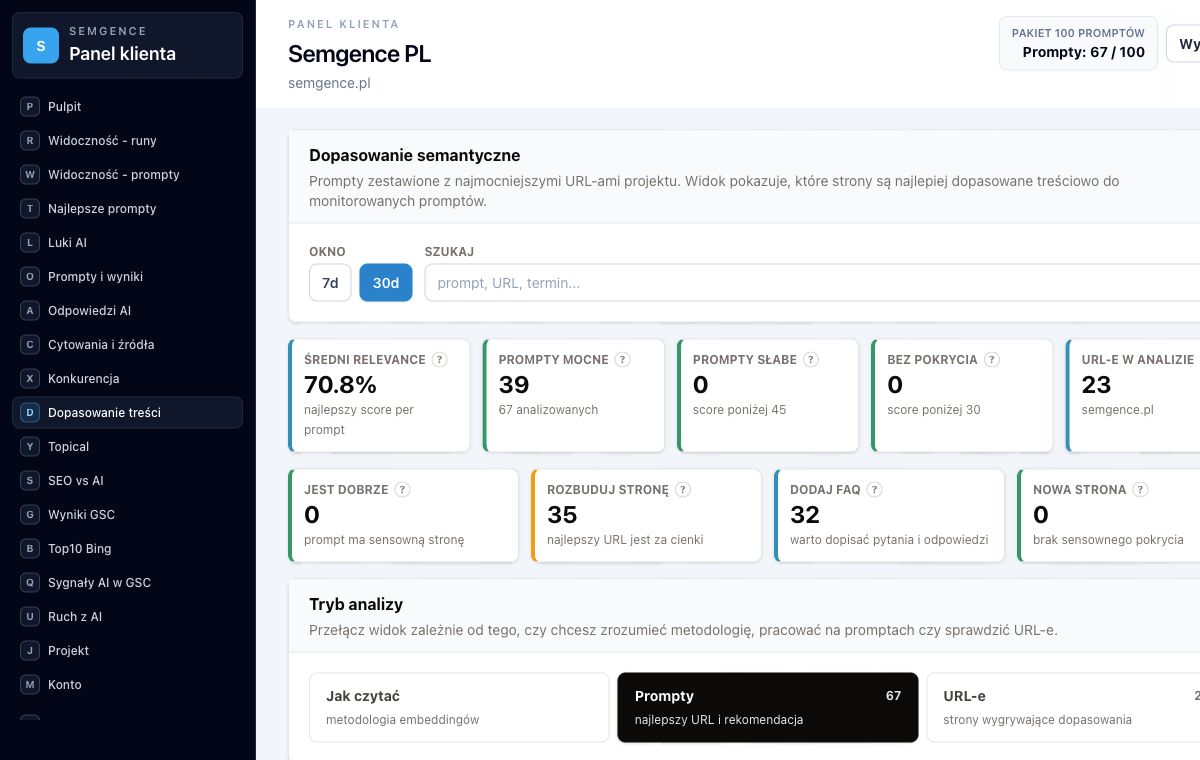Go to Widoczność - runy page
Viewport: 1200px width, 760px height.
tap(127, 140)
